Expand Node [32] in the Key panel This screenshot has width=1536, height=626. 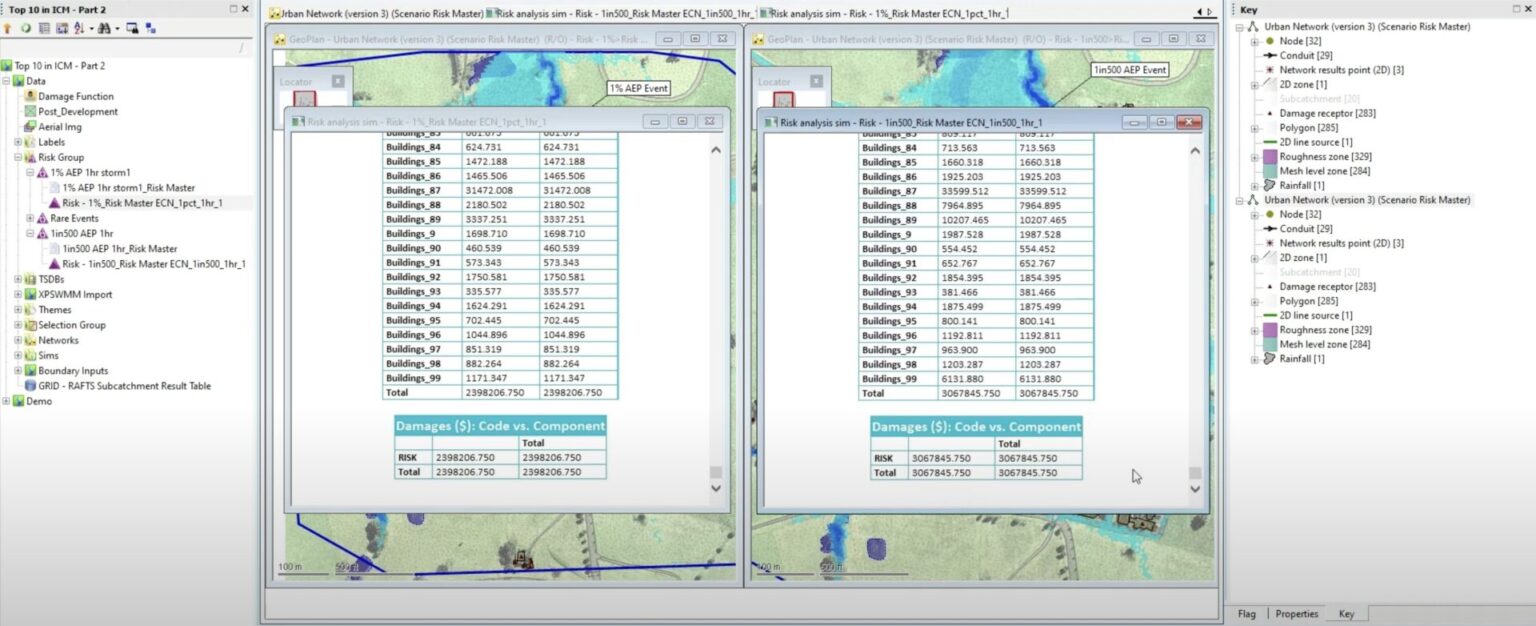pos(1254,41)
